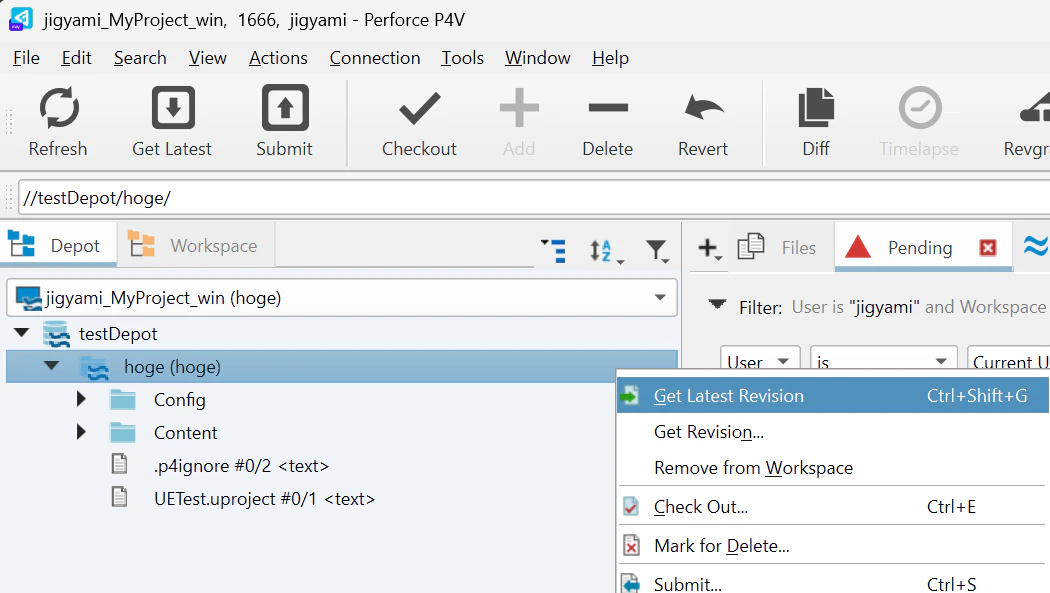The height and width of the screenshot is (593, 1050).
Task: Choose Remove from Workspace menu entry
Action: point(832,468)
